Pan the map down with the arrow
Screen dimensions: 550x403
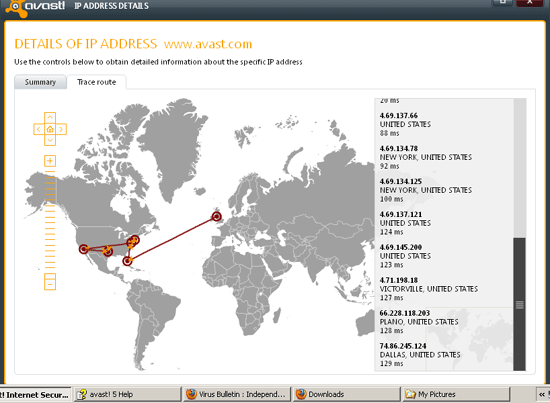(x=50, y=140)
